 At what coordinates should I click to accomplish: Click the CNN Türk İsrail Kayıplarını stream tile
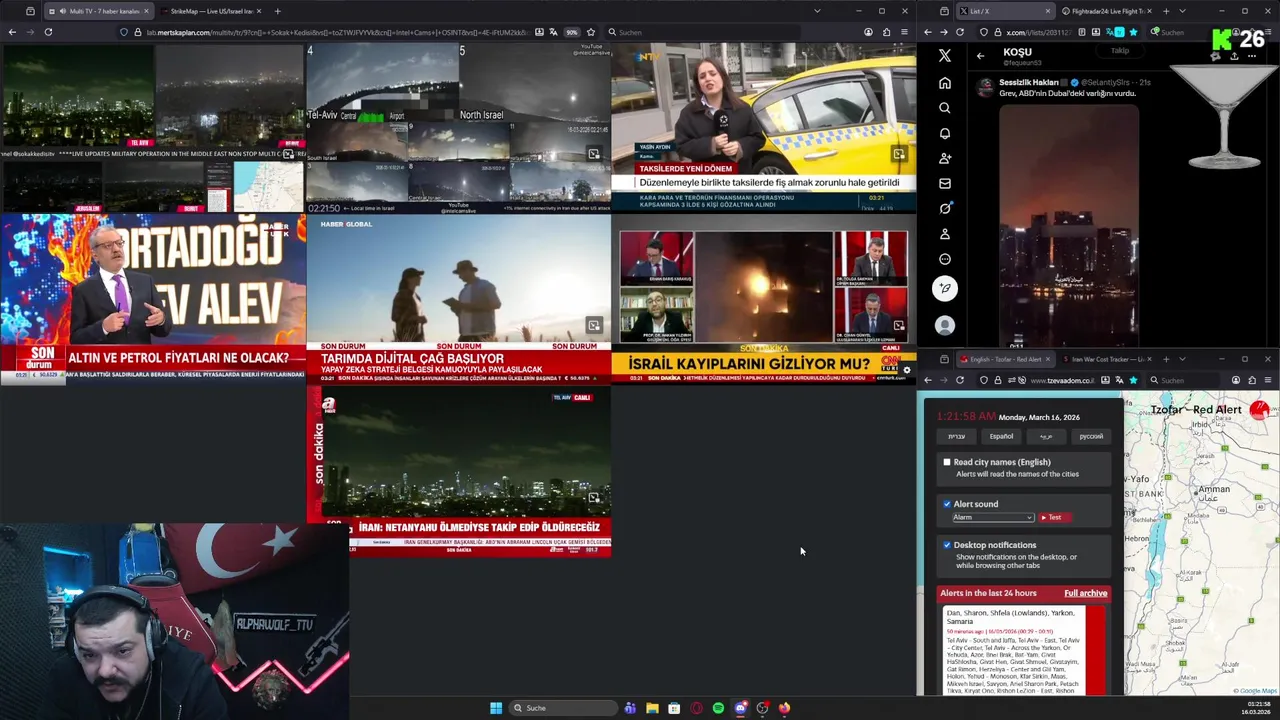(763, 300)
